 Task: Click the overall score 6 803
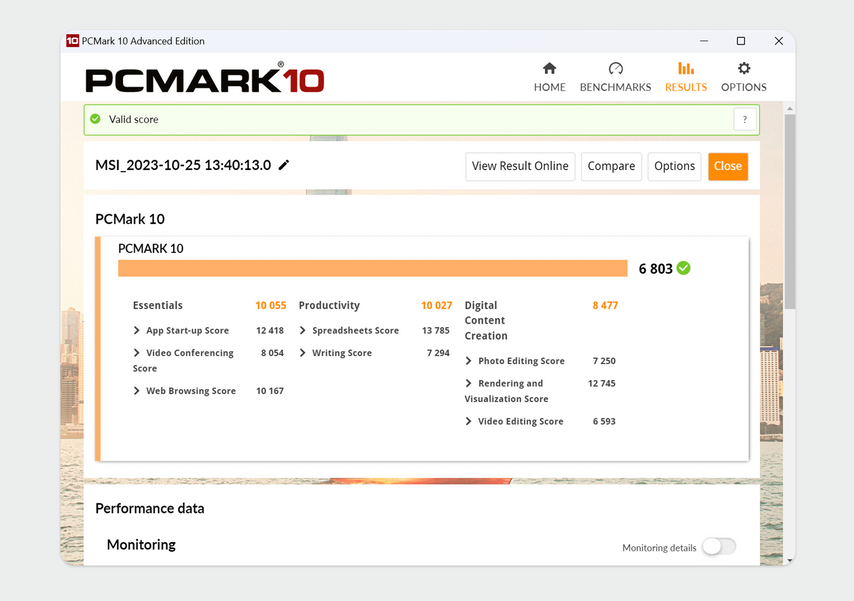point(656,269)
